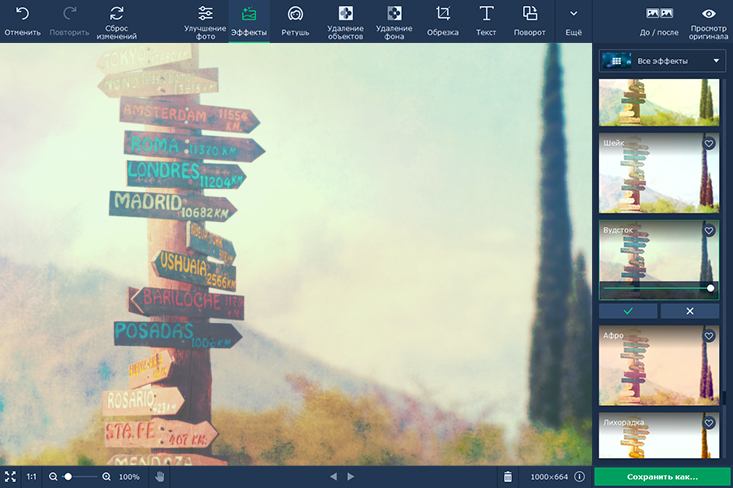Toggle favorite heart on Афро effect
733x488 pixels.
tap(709, 337)
